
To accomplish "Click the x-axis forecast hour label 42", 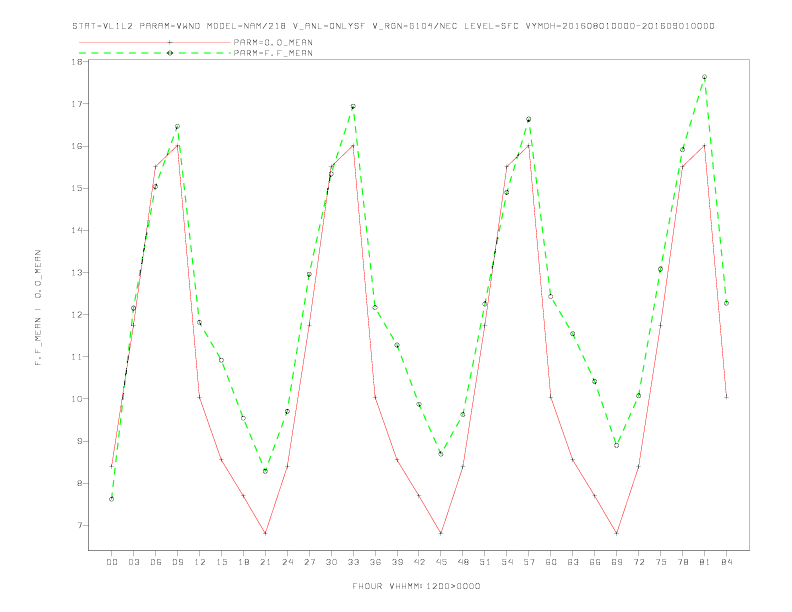I will click(419, 562).
